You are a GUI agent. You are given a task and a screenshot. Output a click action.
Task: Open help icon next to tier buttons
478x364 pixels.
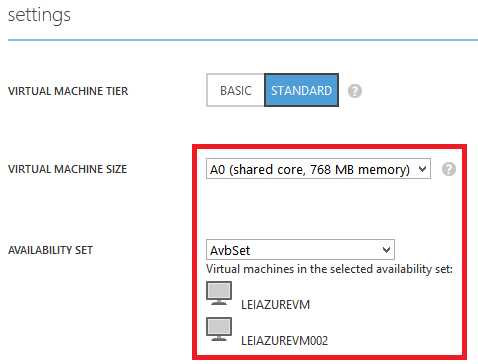pyautogui.click(x=355, y=91)
